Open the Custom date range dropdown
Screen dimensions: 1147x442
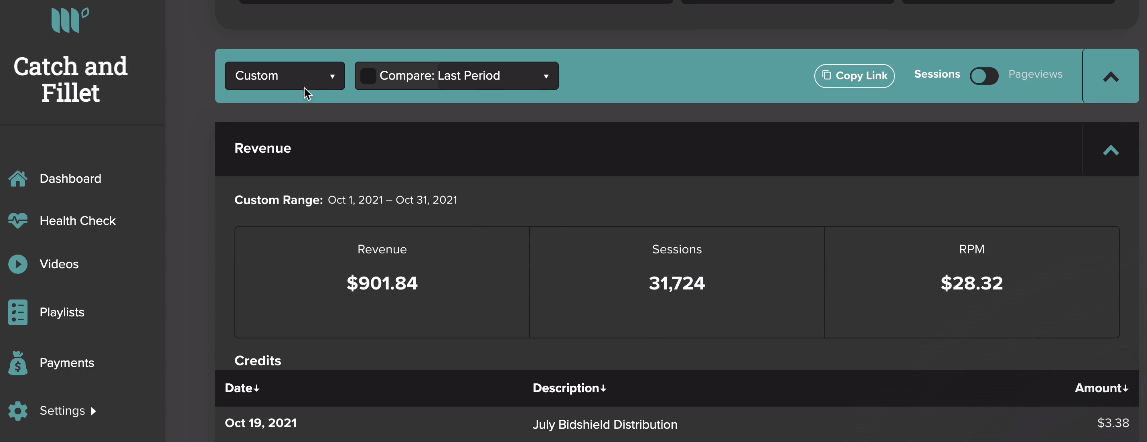tap(285, 75)
